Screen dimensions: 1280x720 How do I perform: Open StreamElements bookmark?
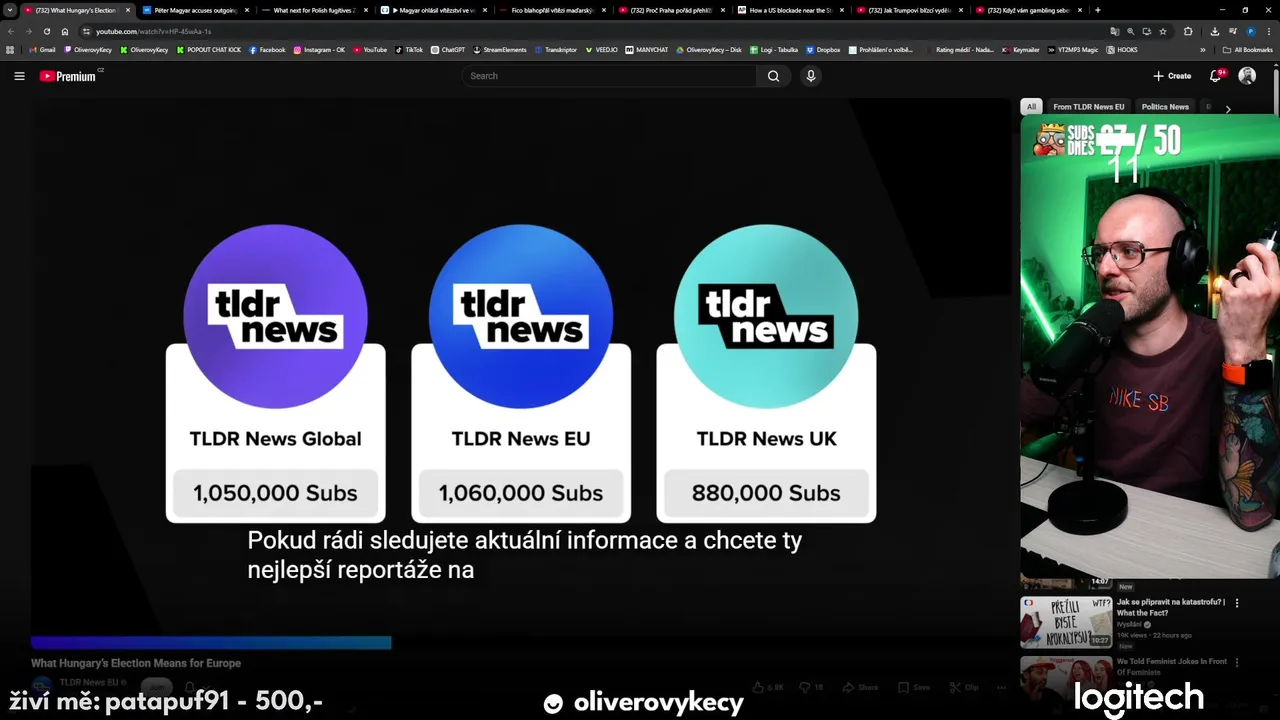(x=500, y=49)
